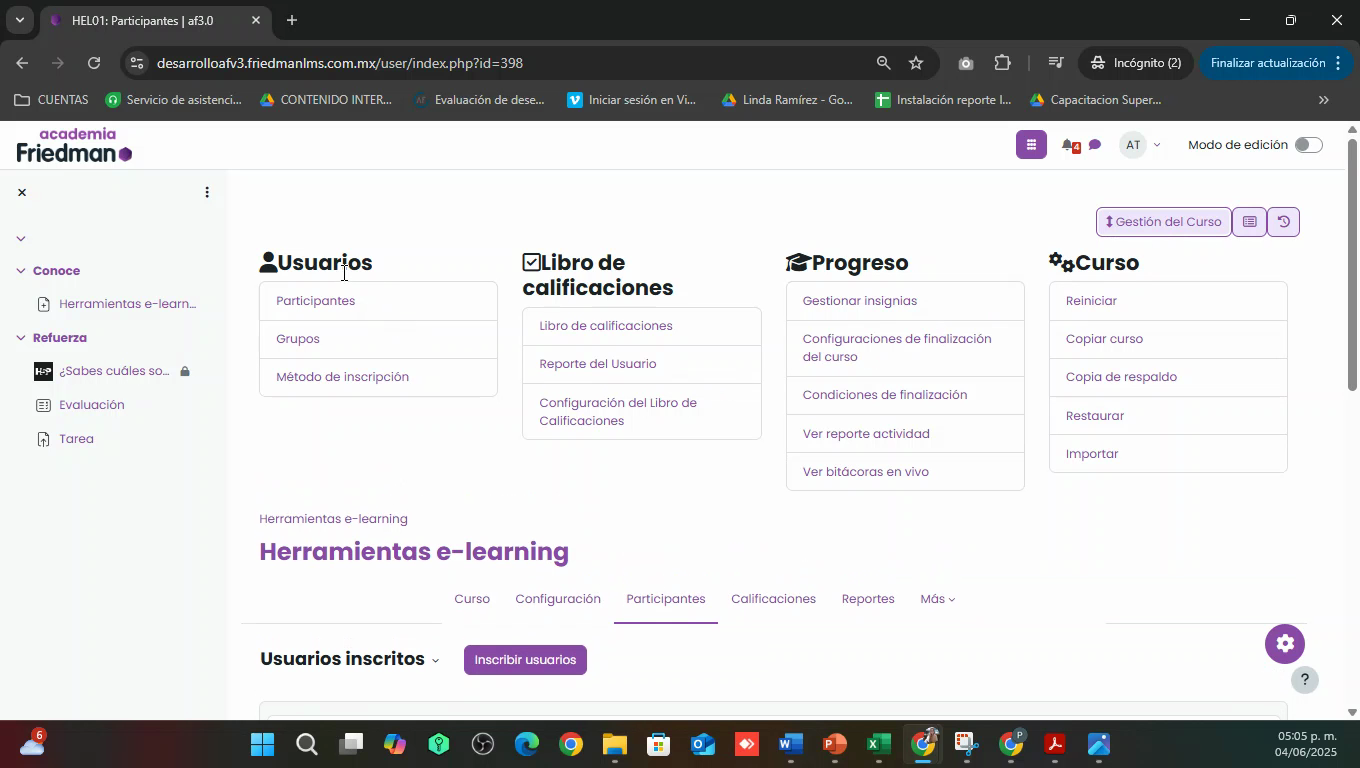Open Configuración del Libro de Calificaciones link
1360x768 pixels.
[618, 412]
